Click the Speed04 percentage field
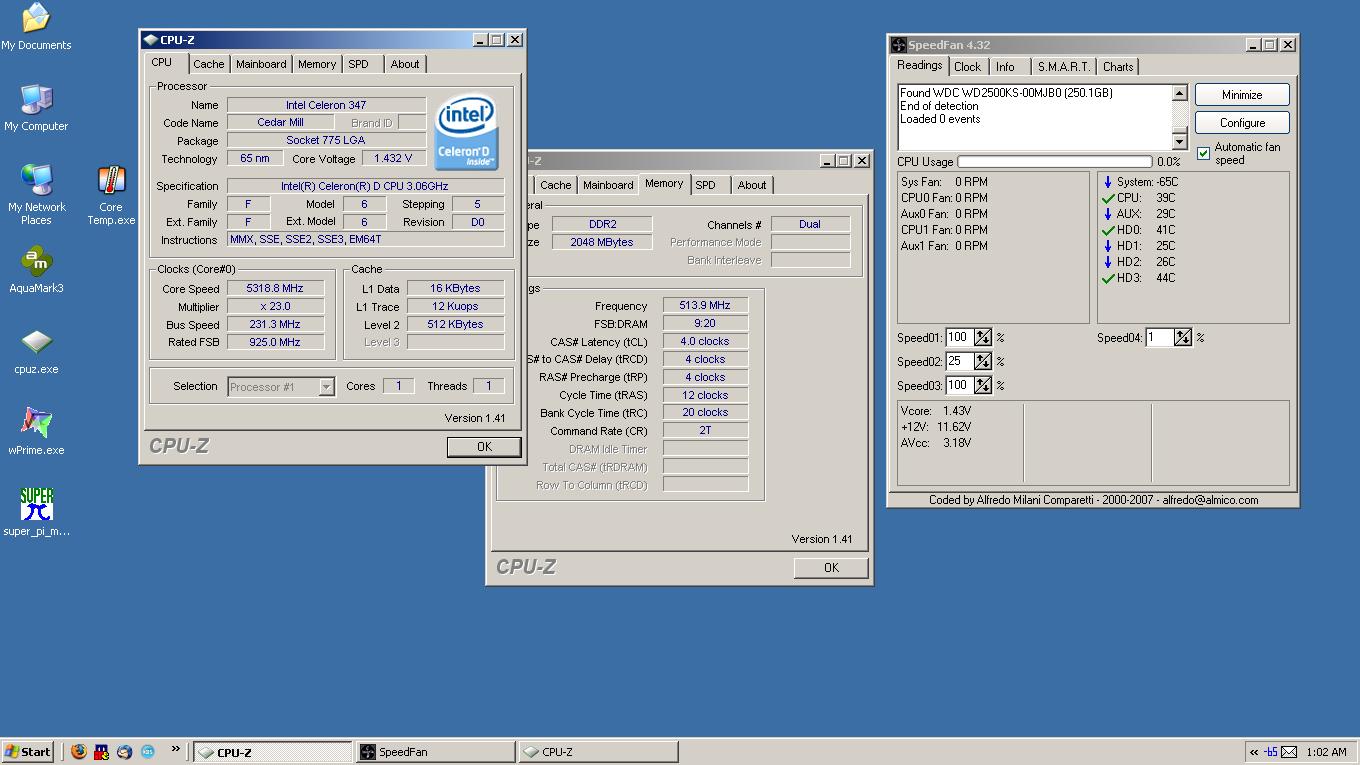This screenshot has width=1360, height=765. tap(1159, 338)
